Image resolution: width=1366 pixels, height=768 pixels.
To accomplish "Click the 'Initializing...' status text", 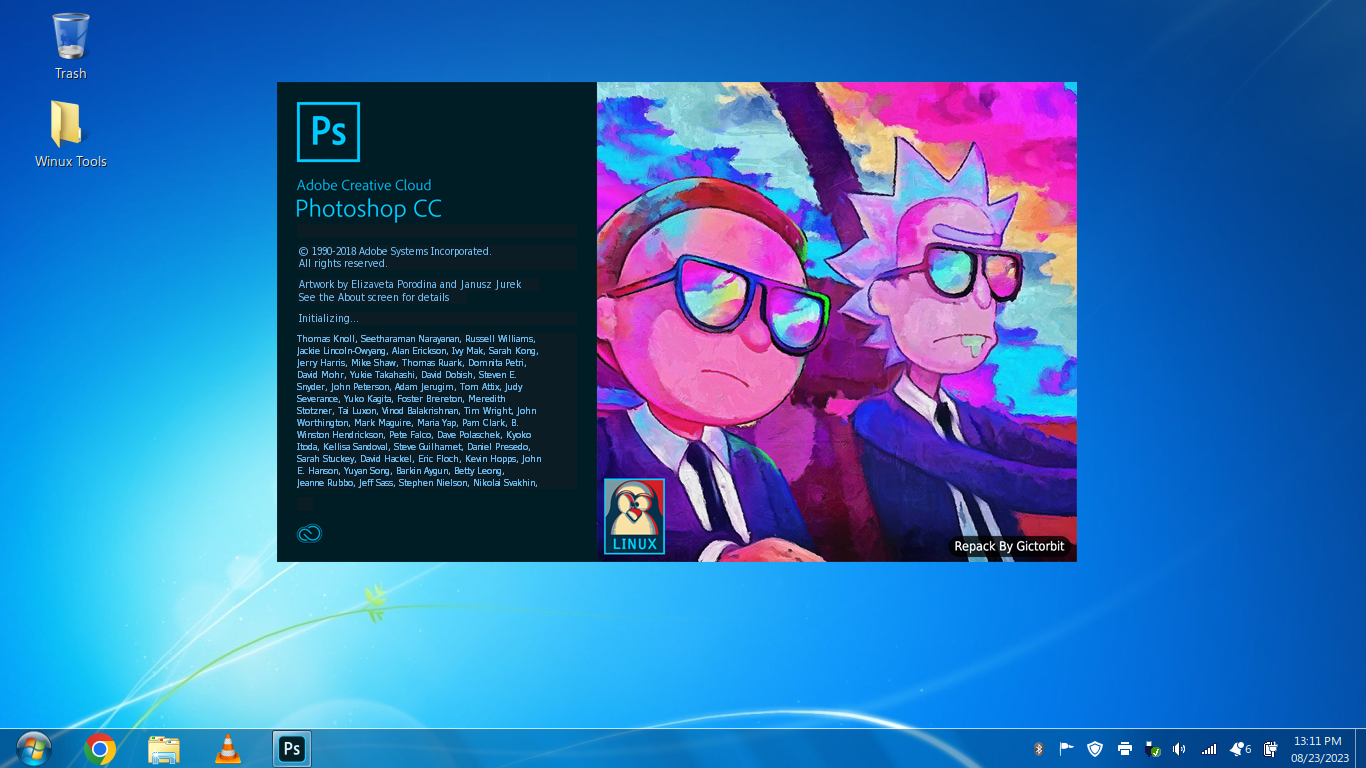I will (328, 318).
